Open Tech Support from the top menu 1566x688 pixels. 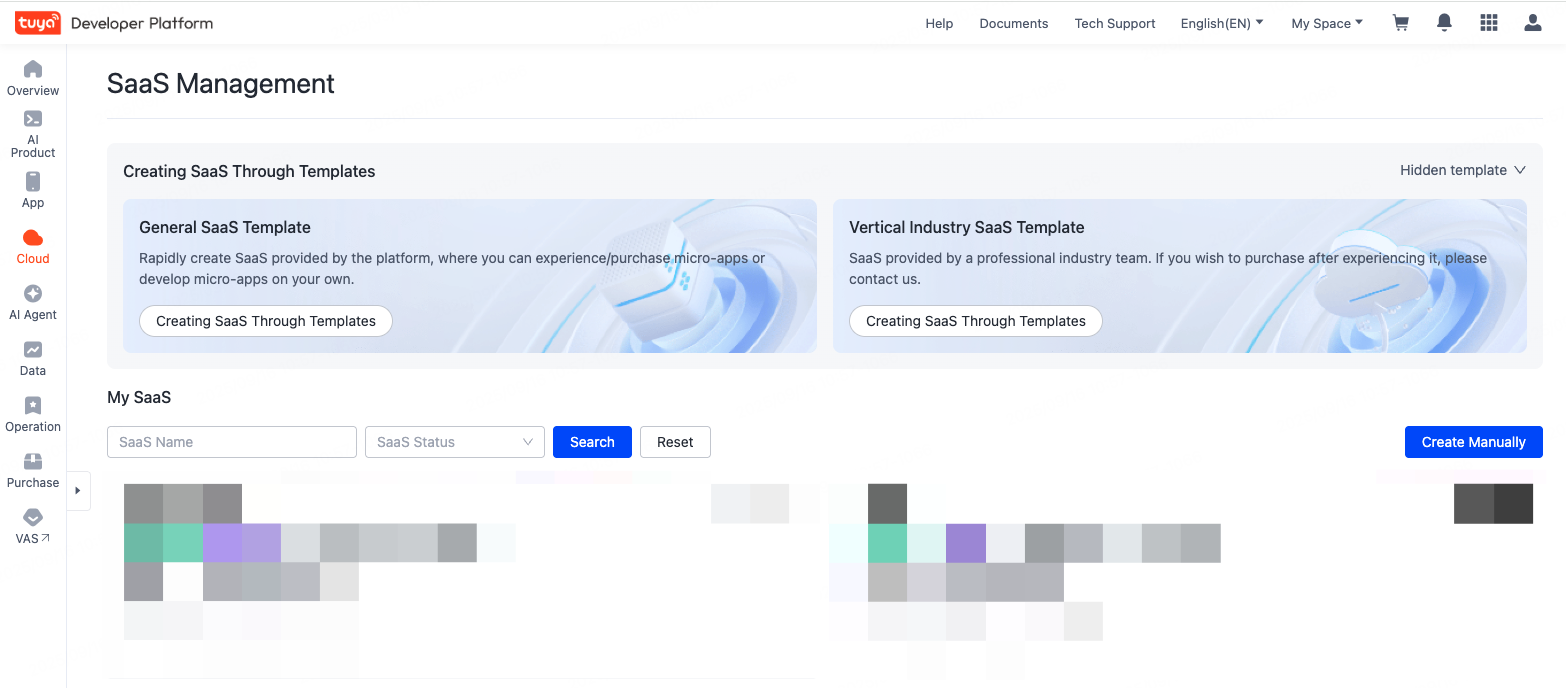(1114, 22)
